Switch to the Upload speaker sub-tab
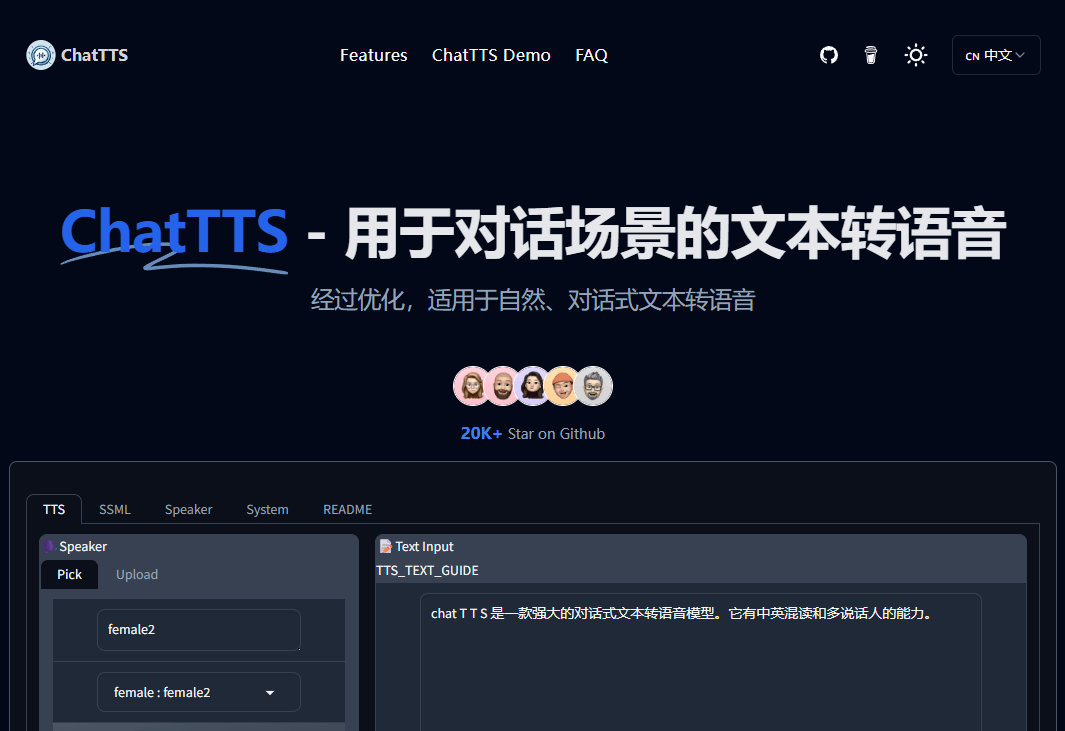 (137, 575)
